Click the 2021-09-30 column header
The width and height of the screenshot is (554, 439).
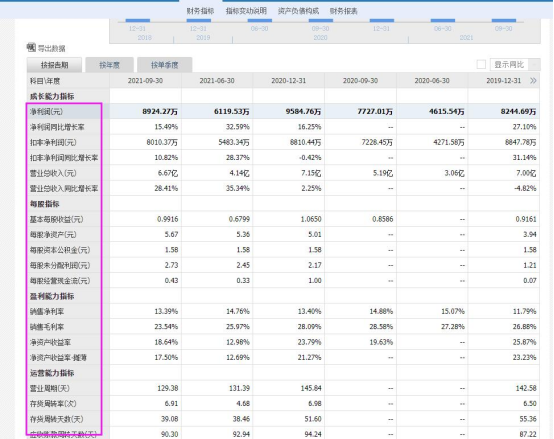145,81
